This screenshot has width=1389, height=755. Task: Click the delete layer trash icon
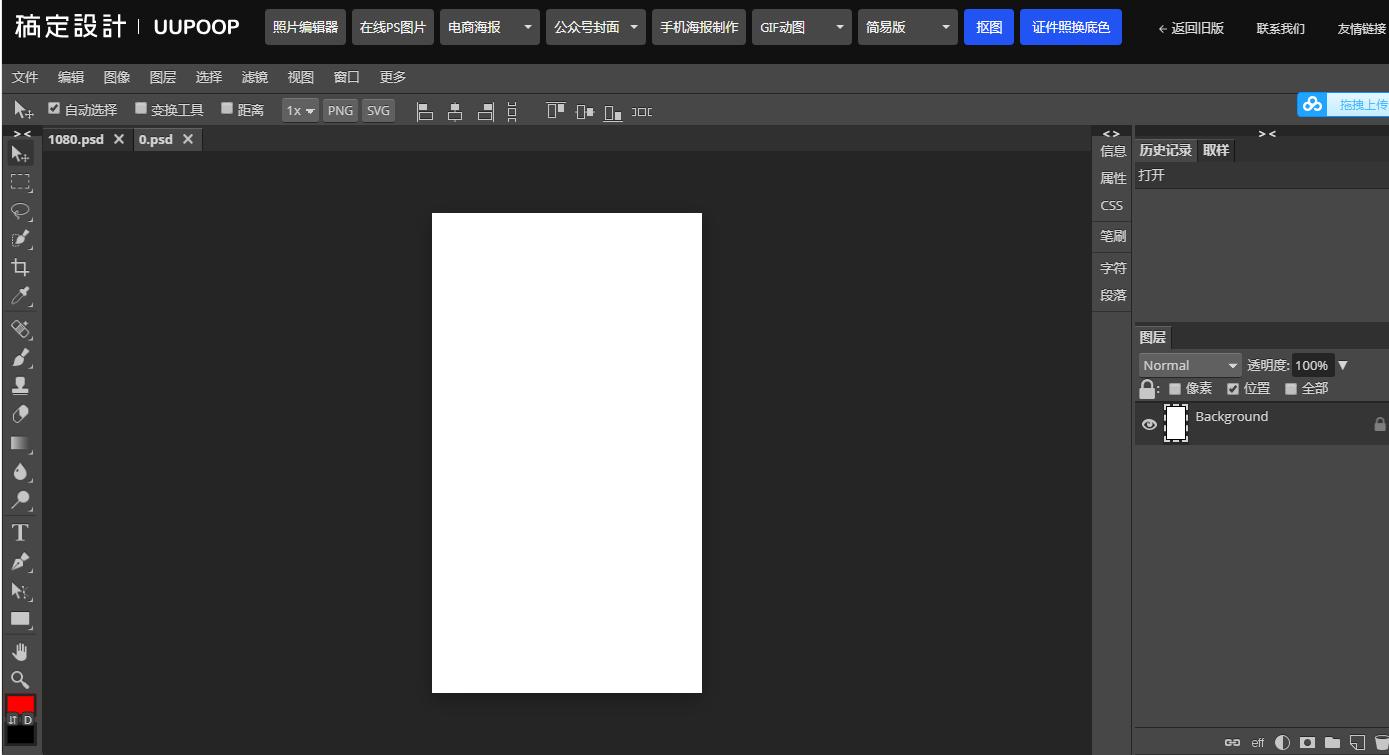point(1380,742)
